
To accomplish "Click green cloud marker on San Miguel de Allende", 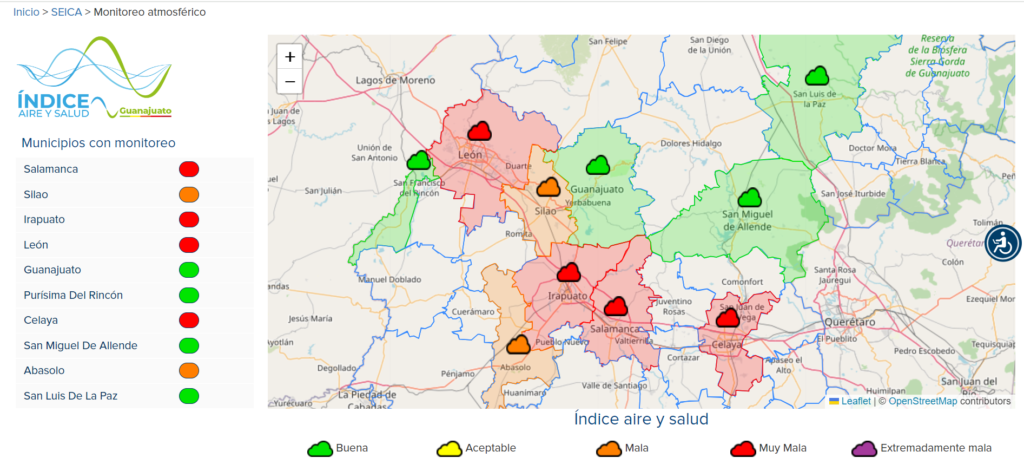I will pyautogui.click(x=750, y=198).
